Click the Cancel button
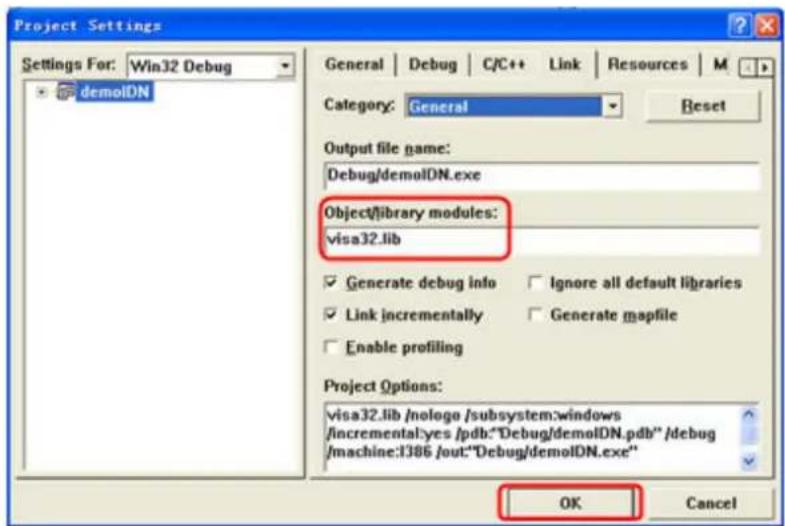Image resolution: width=785 pixels, height=526 pixels. tap(711, 502)
